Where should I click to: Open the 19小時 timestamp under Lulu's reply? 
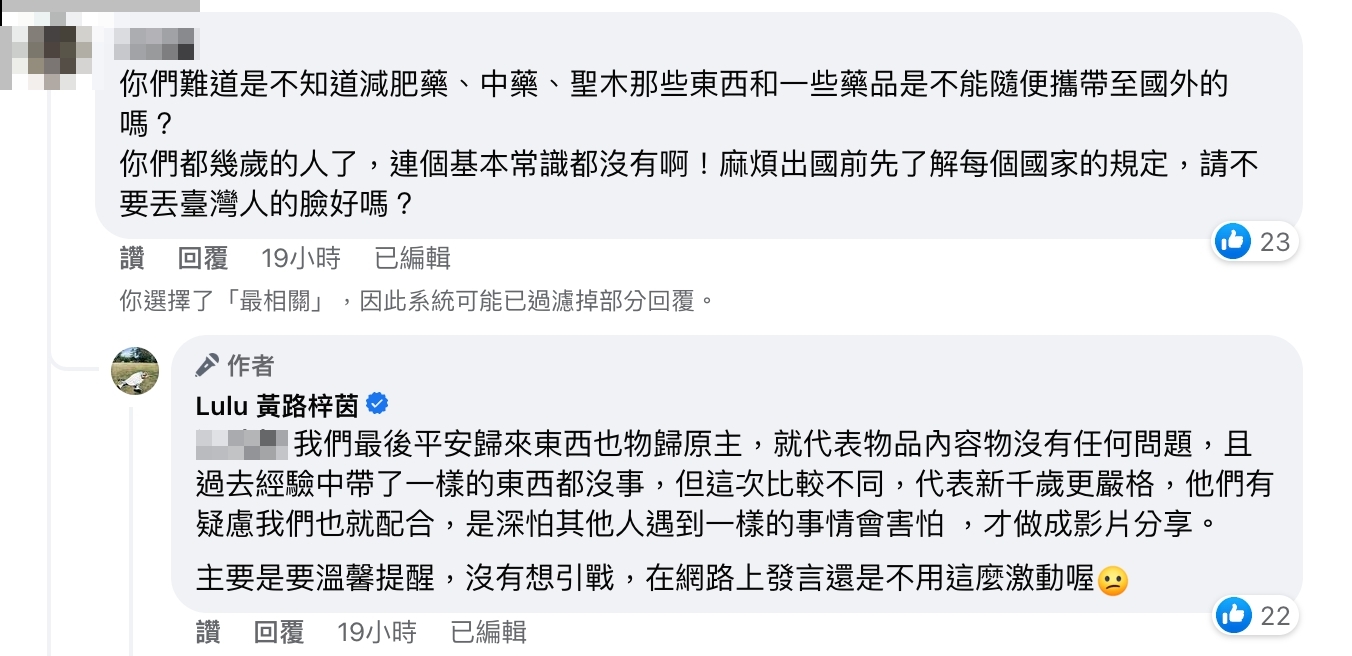376,632
